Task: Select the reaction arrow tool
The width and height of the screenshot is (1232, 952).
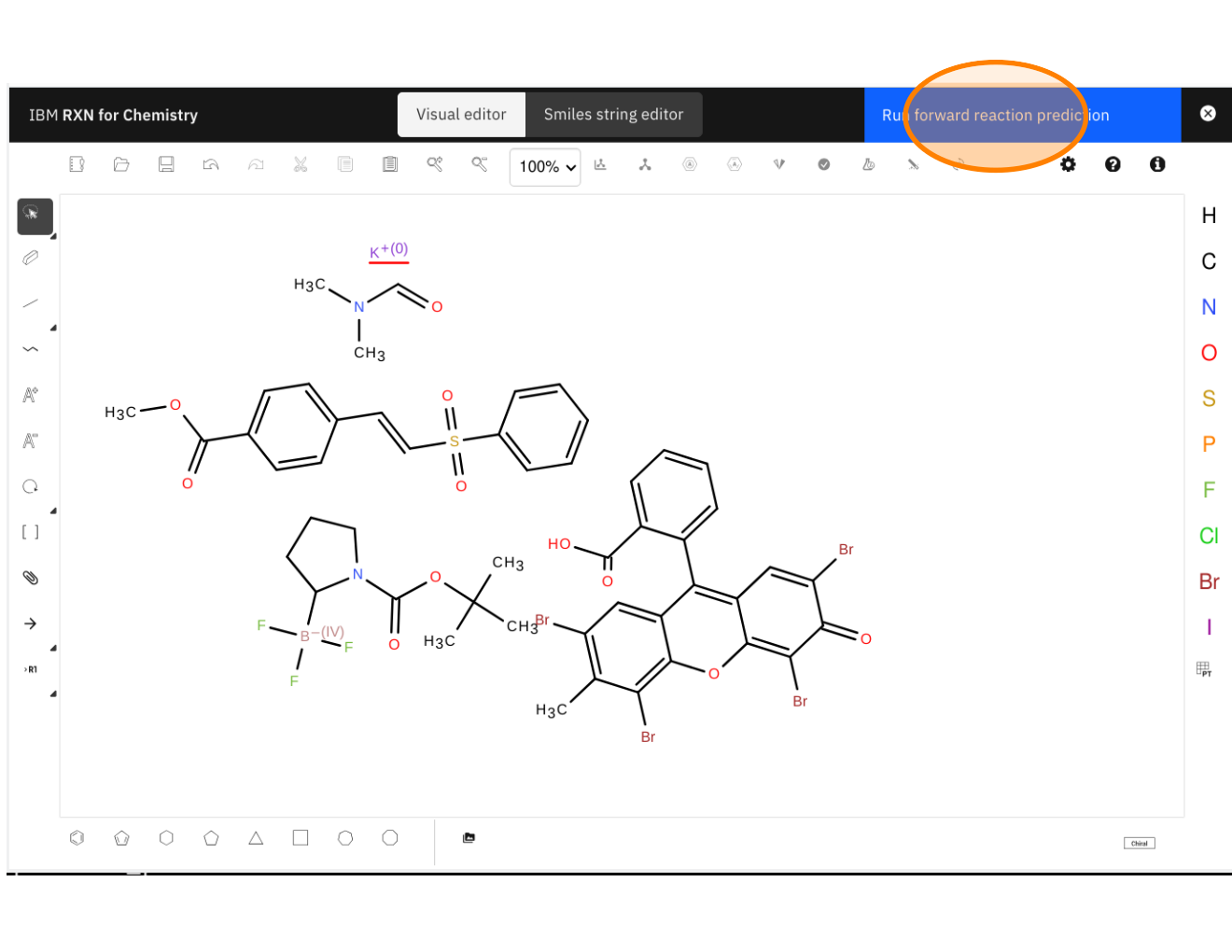Action: pos(31,623)
